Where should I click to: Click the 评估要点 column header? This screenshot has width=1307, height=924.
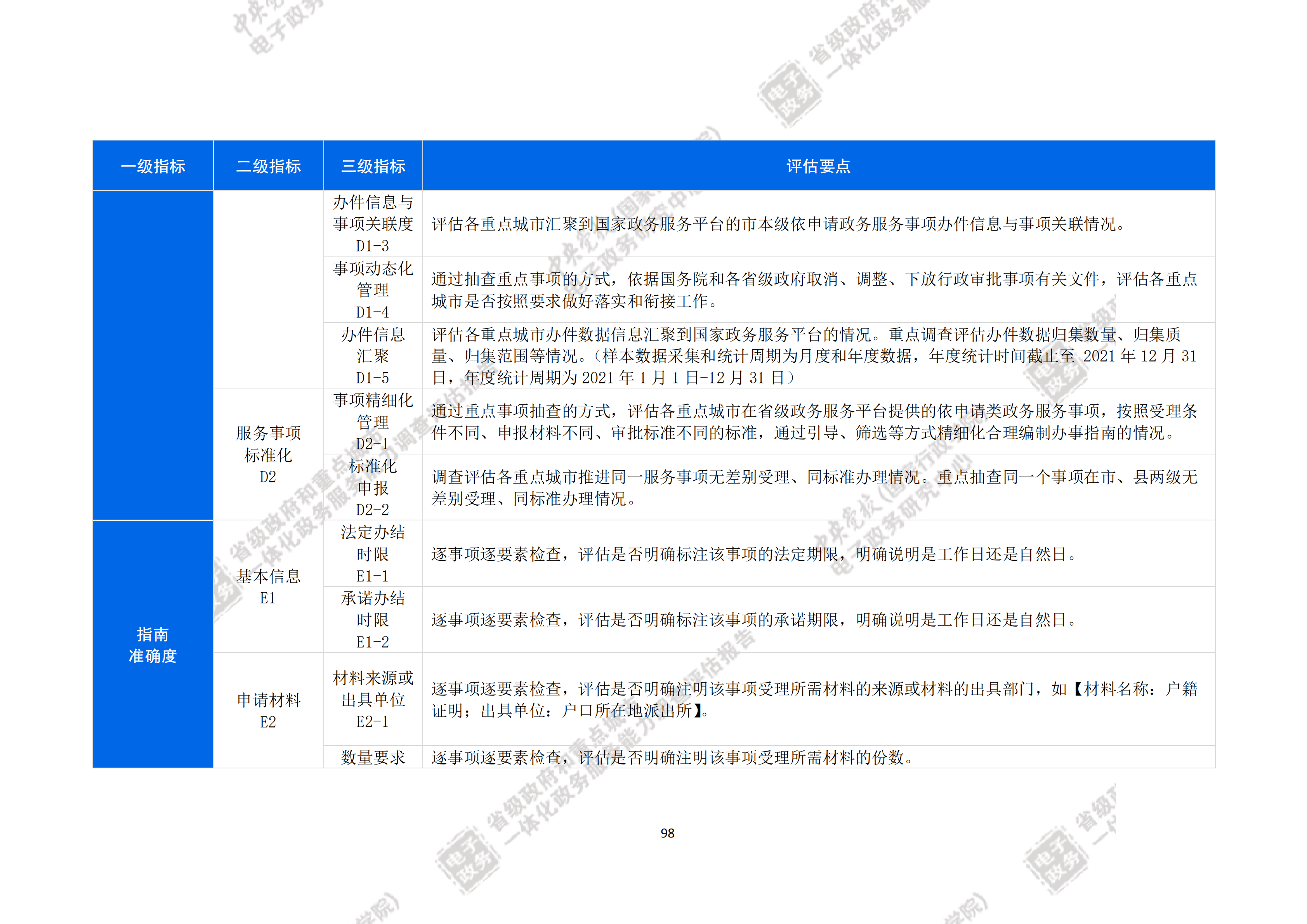click(x=818, y=166)
